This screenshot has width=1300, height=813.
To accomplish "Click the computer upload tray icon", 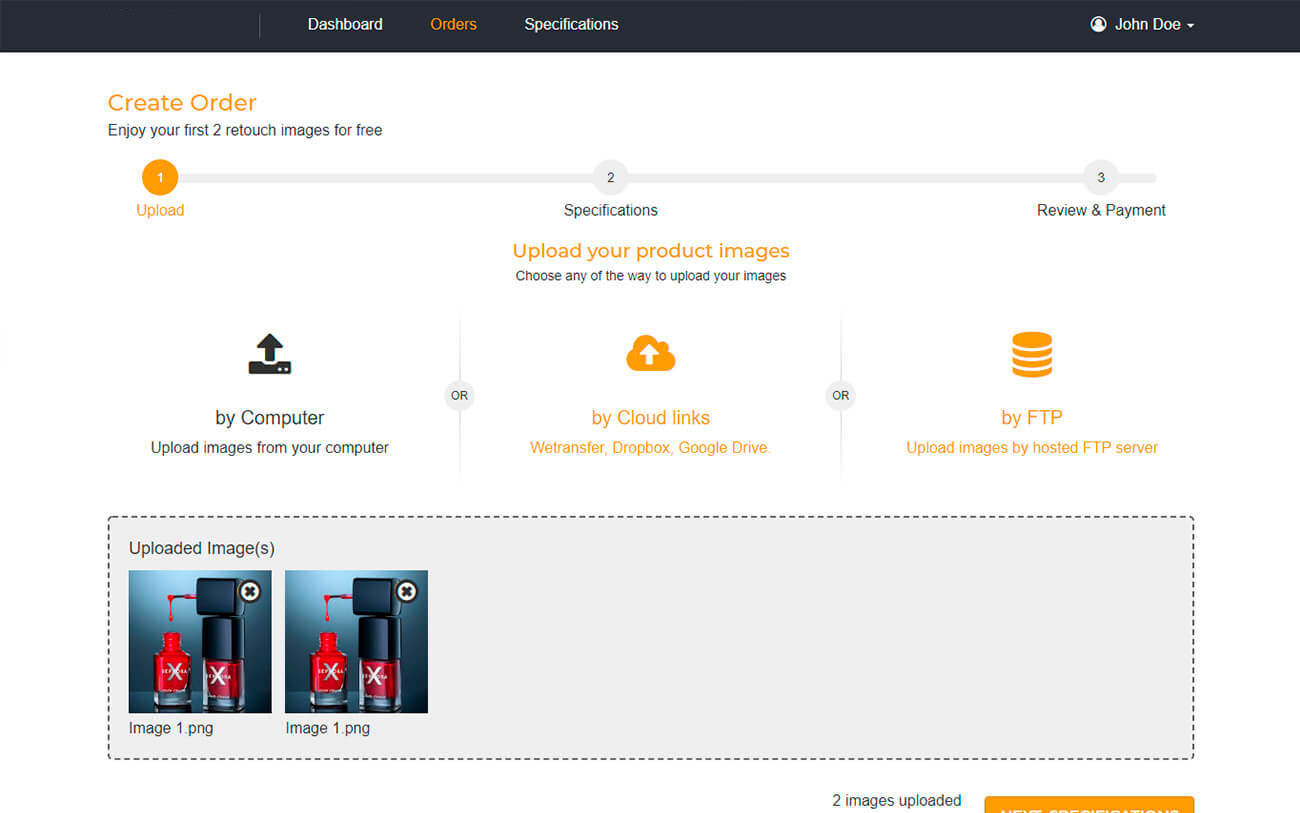I will (270, 354).
